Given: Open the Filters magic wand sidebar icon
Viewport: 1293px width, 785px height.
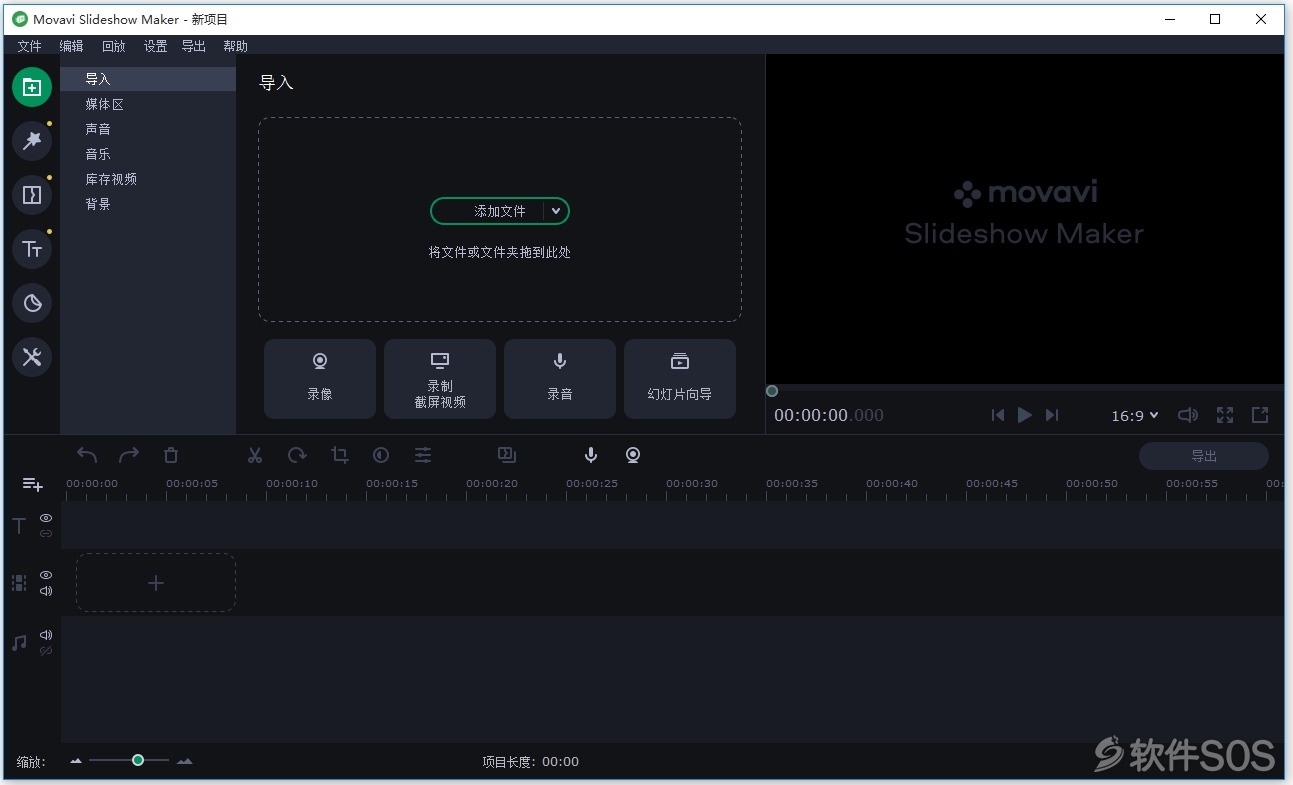Looking at the screenshot, I should (x=32, y=141).
